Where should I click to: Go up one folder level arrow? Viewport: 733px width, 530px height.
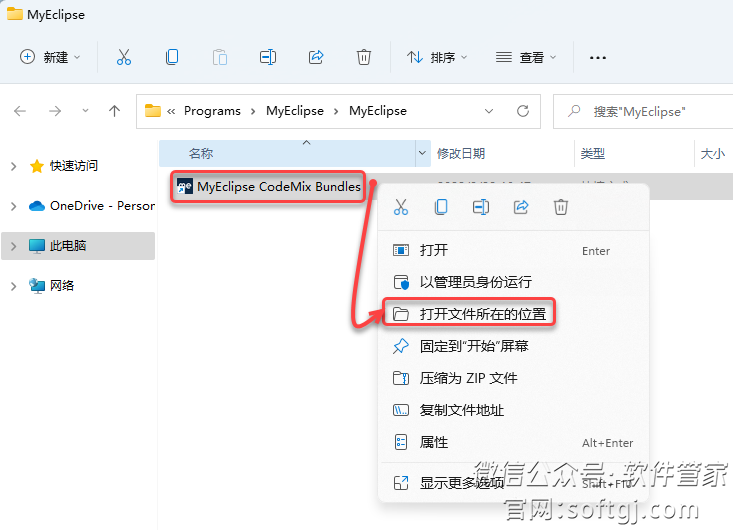point(115,111)
